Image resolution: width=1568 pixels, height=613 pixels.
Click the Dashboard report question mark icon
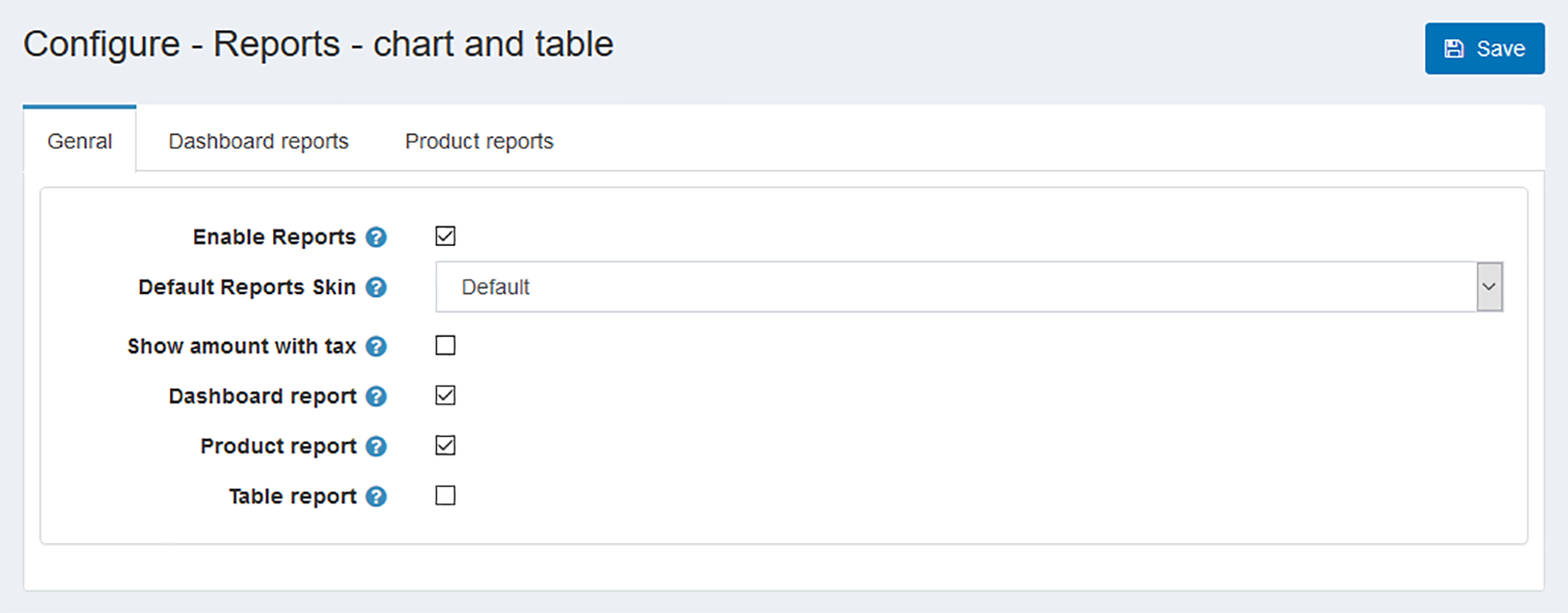click(376, 396)
